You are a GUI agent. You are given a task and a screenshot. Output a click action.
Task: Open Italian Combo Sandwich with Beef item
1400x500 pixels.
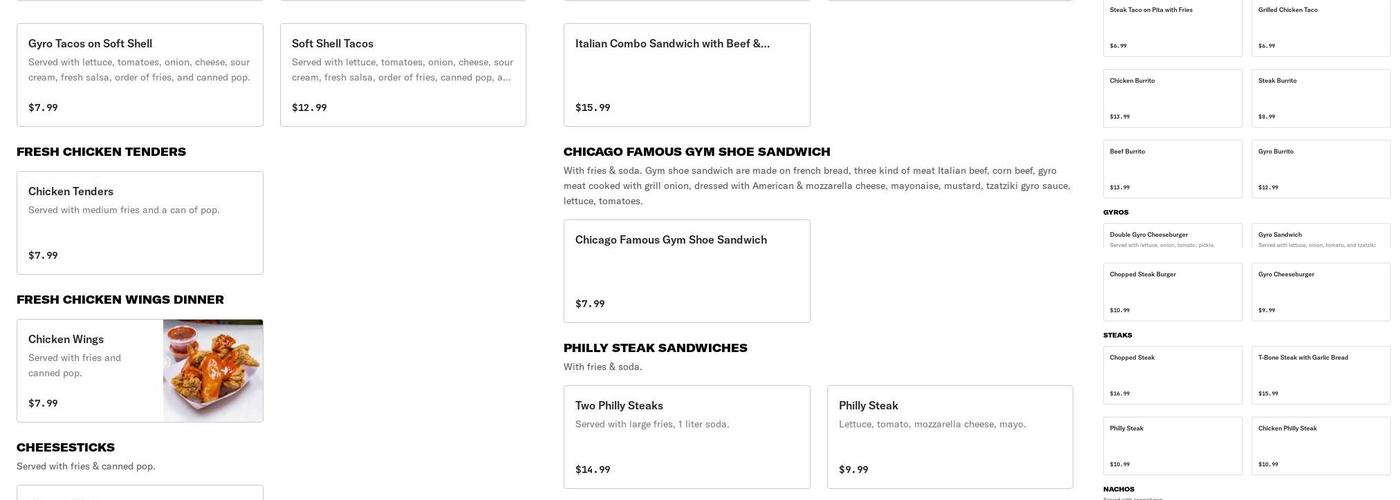coord(687,75)
